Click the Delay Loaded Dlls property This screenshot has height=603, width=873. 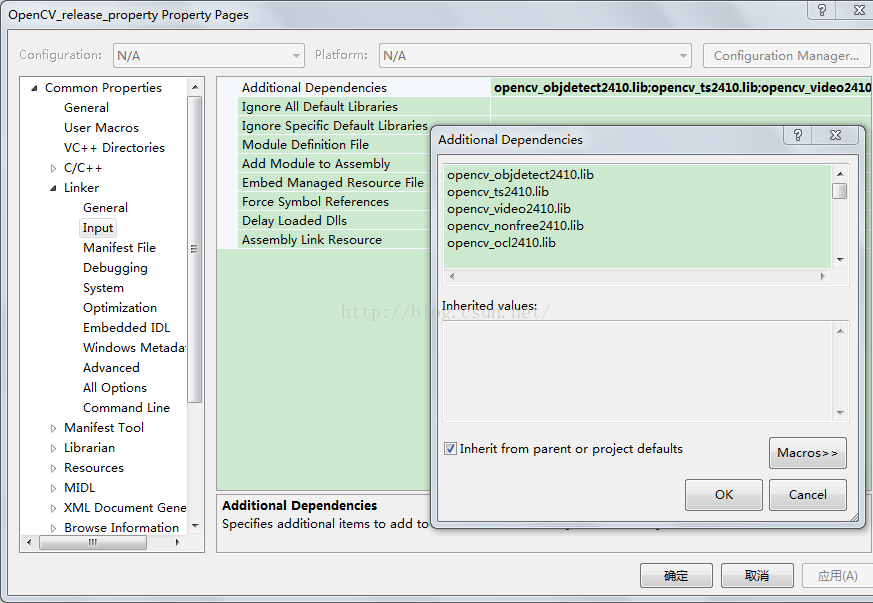click(x=294, y=220)
